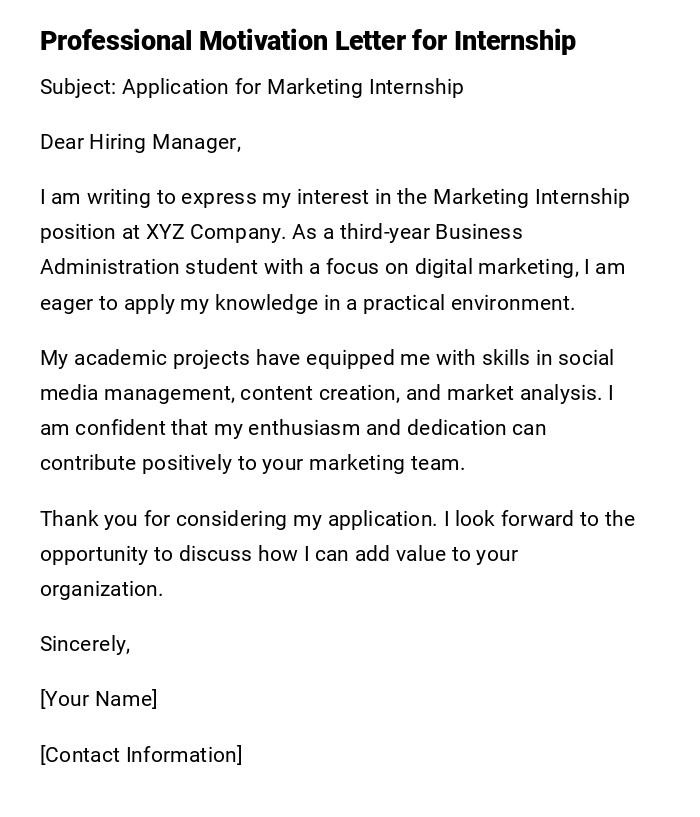Click the words 'market analysis.'
700x817 pixels.
pos(524,393)
